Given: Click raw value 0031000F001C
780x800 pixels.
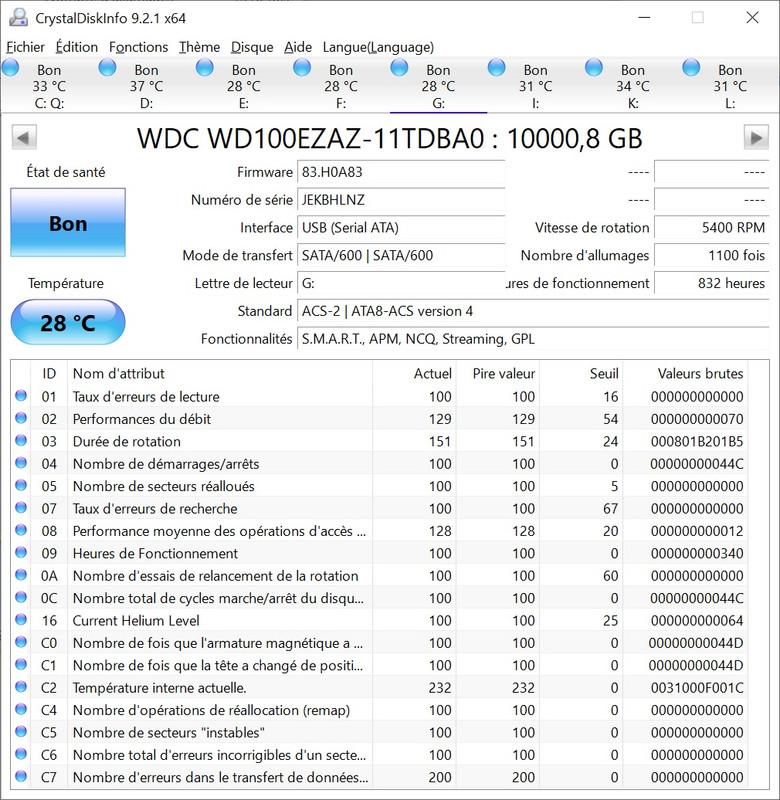Looking at the screenshot, I should pos(697,688).
